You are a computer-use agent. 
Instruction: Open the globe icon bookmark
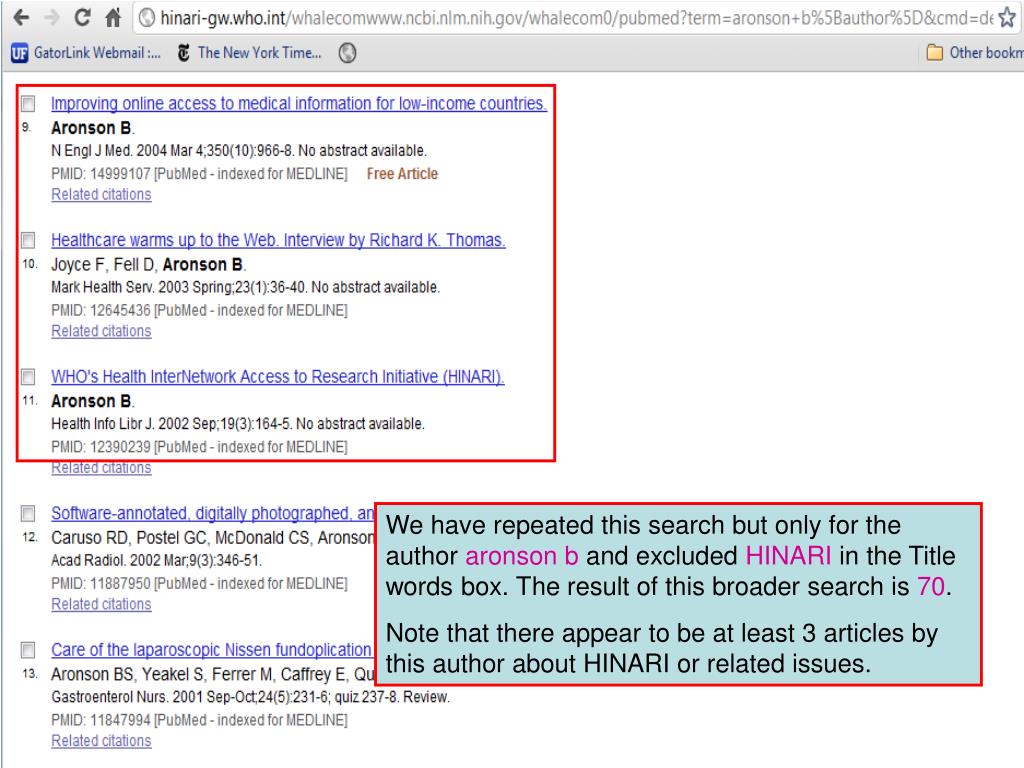tap(347, 53)
